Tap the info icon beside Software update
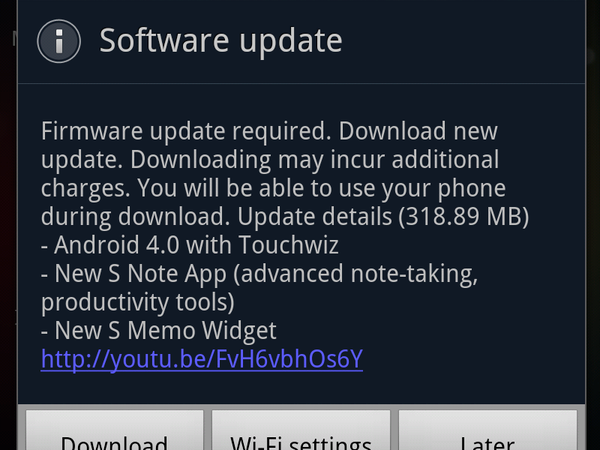Screen dimensions: 600x450 59,41
